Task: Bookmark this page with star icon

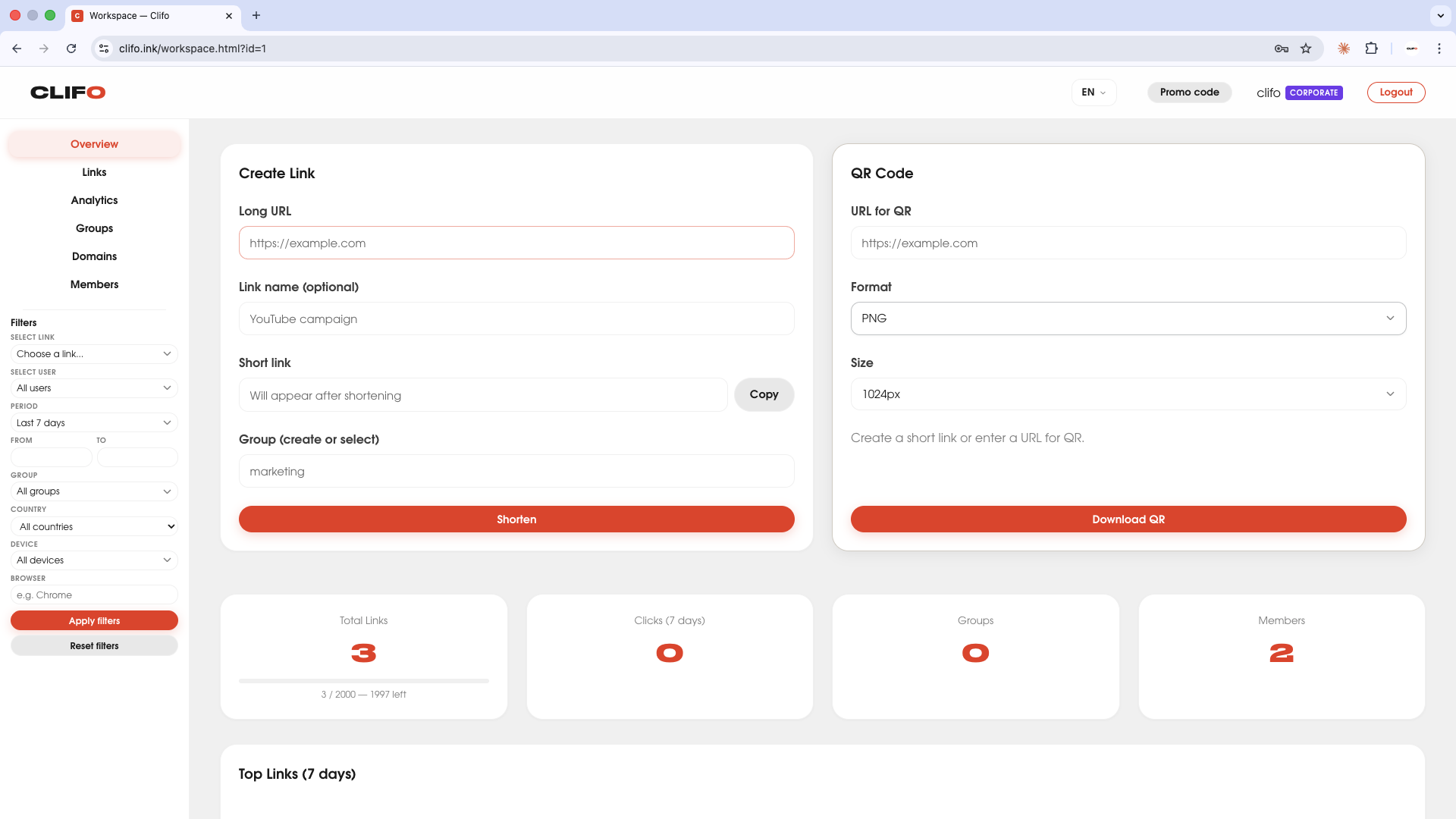Action: [1306, 49]
